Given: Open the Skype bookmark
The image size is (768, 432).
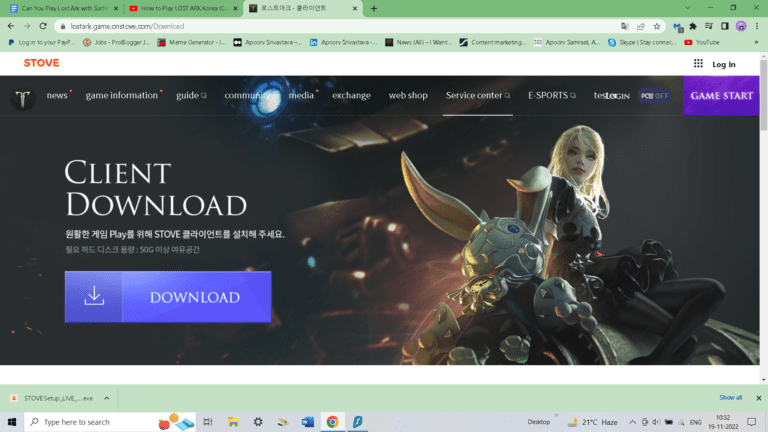Looking at the screenshot, I should (642, 43).
